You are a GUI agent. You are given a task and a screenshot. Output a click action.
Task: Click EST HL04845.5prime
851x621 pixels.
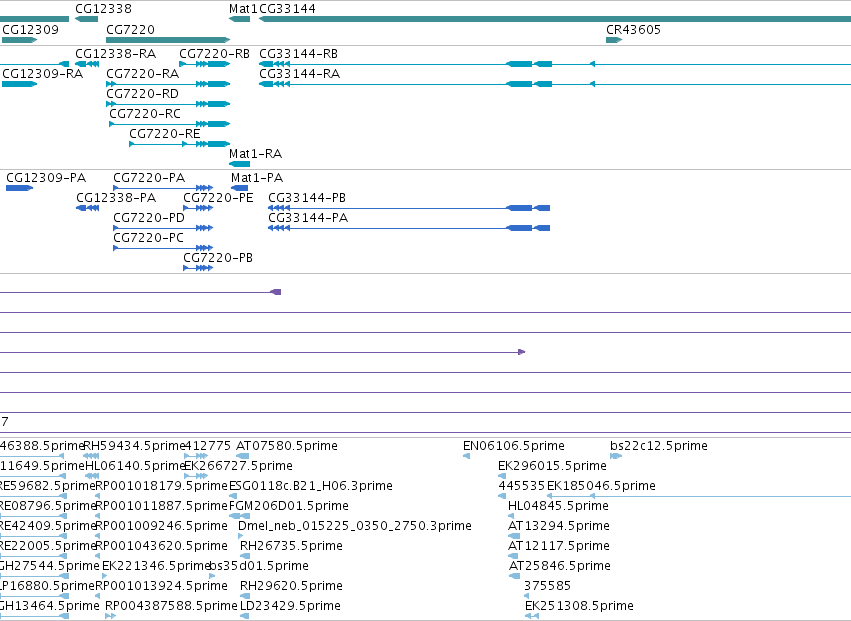coord(558,506)
